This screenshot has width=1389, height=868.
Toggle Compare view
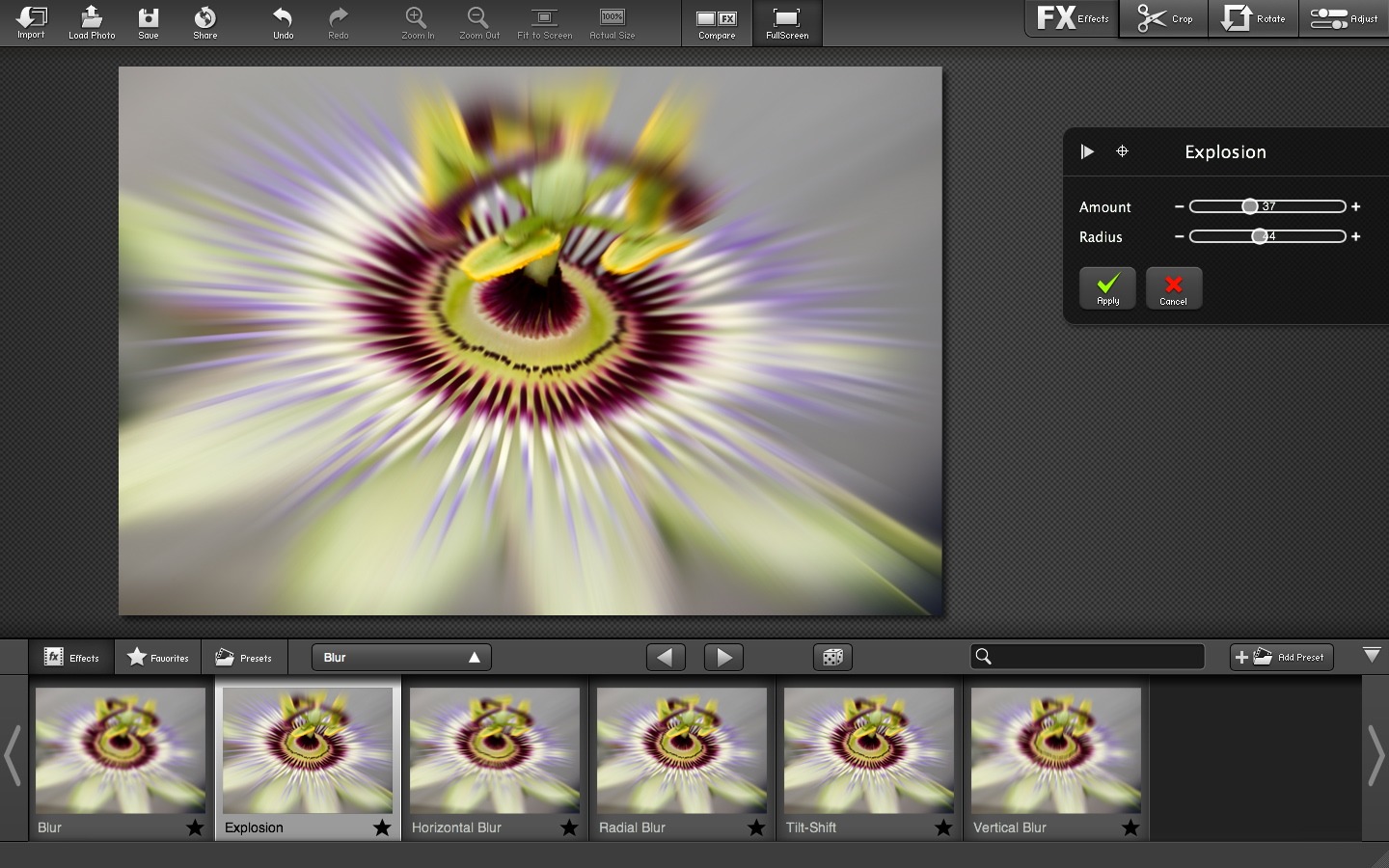[717, 23]
